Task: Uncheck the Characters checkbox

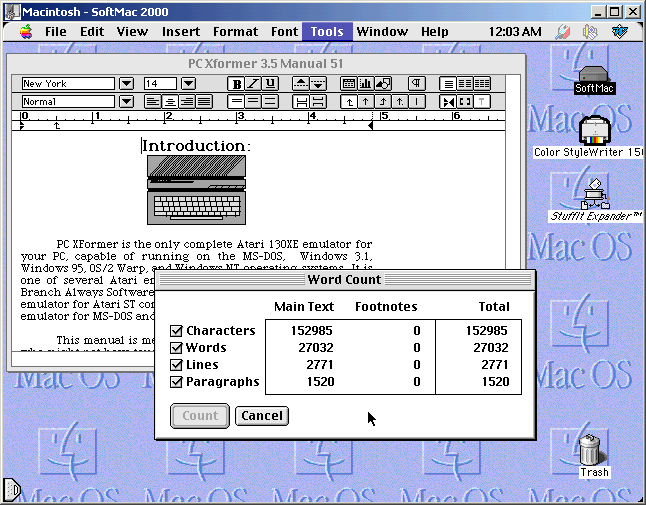Action: (x=176, y=331)
